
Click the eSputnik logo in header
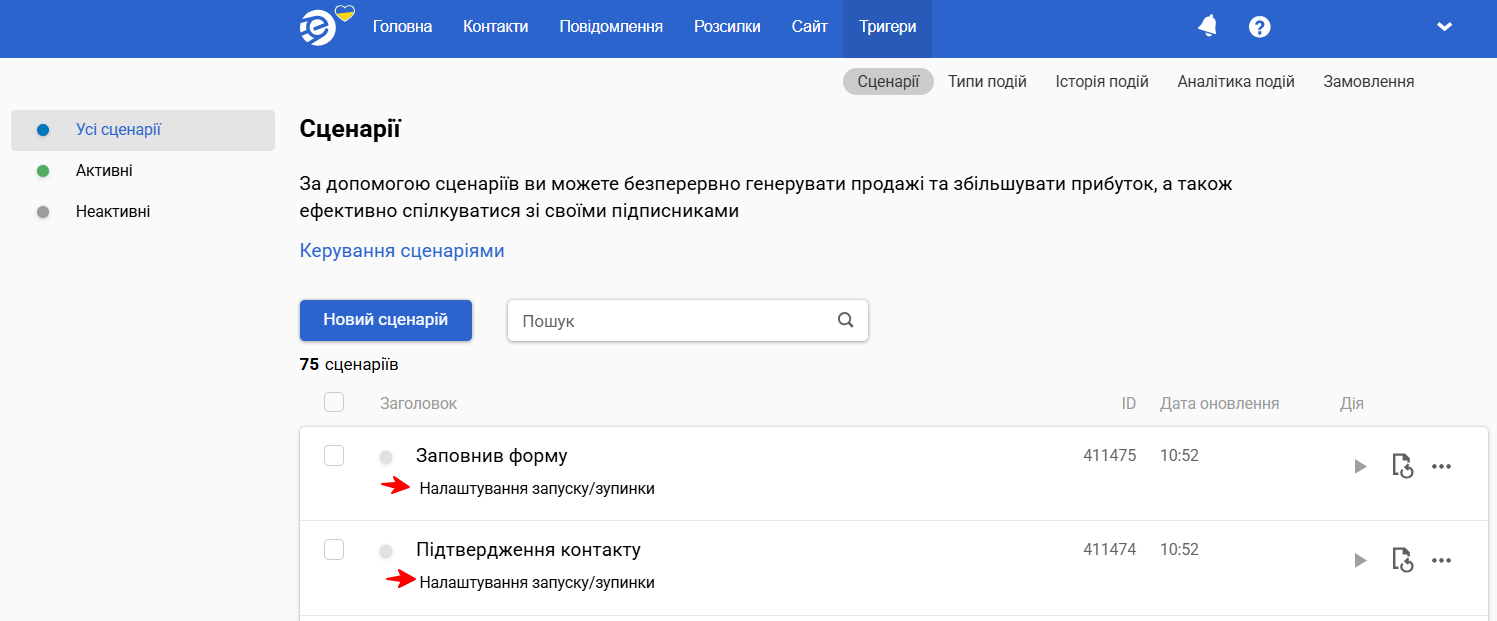click(326, 26)
